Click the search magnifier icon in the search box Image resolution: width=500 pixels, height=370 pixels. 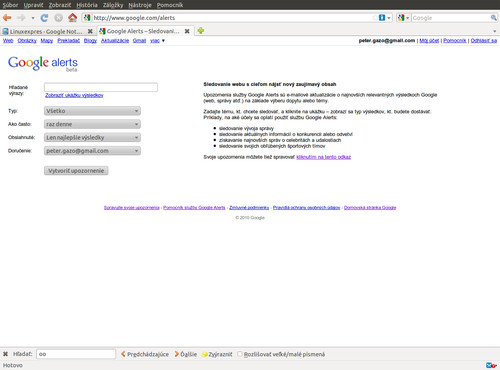point(493,18)
